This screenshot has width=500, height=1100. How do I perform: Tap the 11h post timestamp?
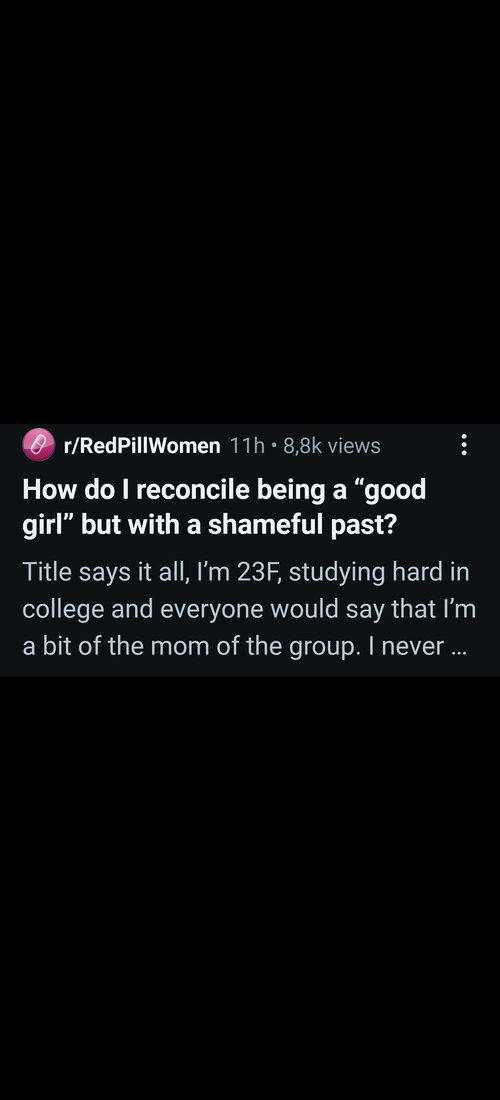click(245, 445)
